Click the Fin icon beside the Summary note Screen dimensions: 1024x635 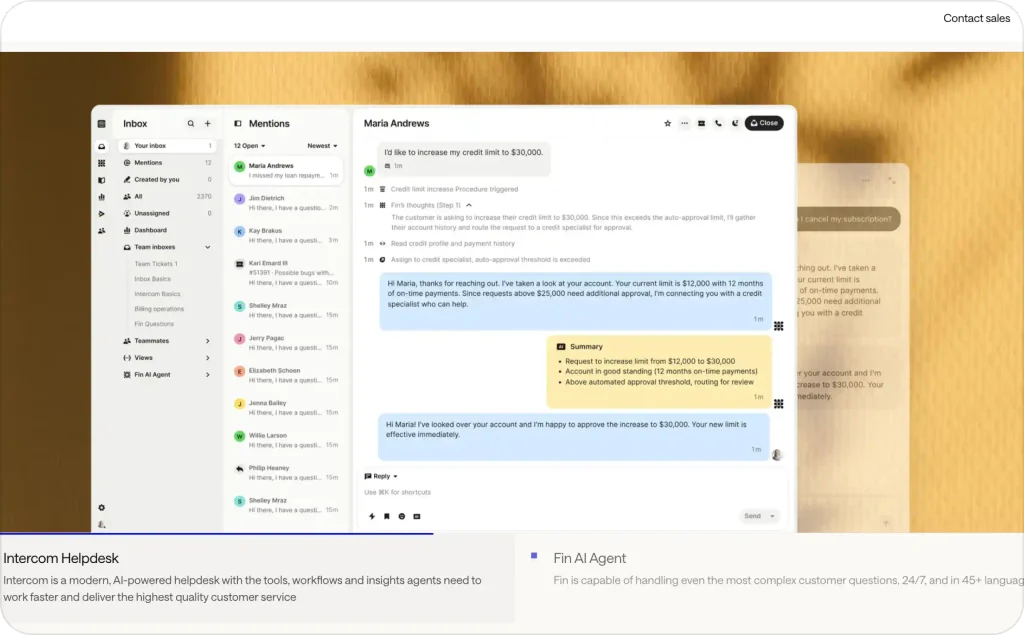click(x=778, y=404)
